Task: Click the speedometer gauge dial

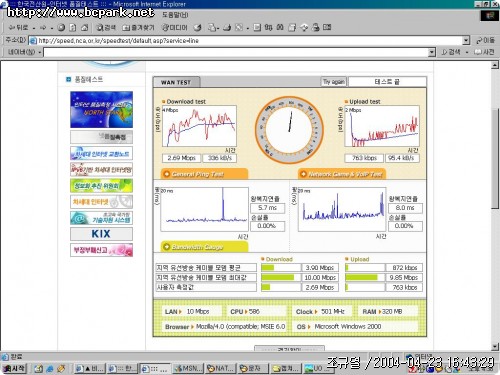Action: click(x=289, y=130)
